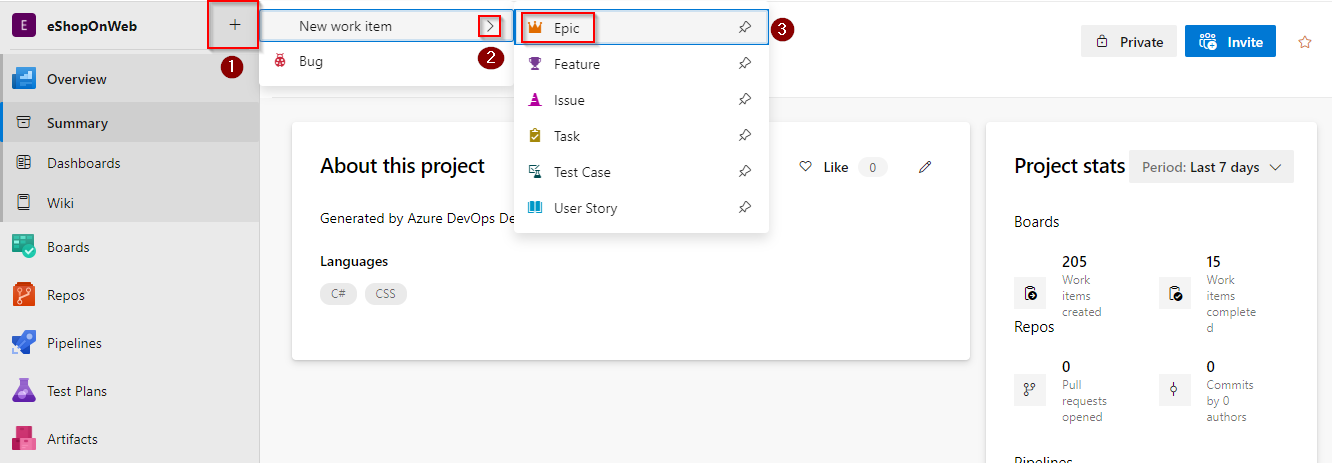Click the Test Plans flask icon

pyautogui.click(x=23, y=391)
